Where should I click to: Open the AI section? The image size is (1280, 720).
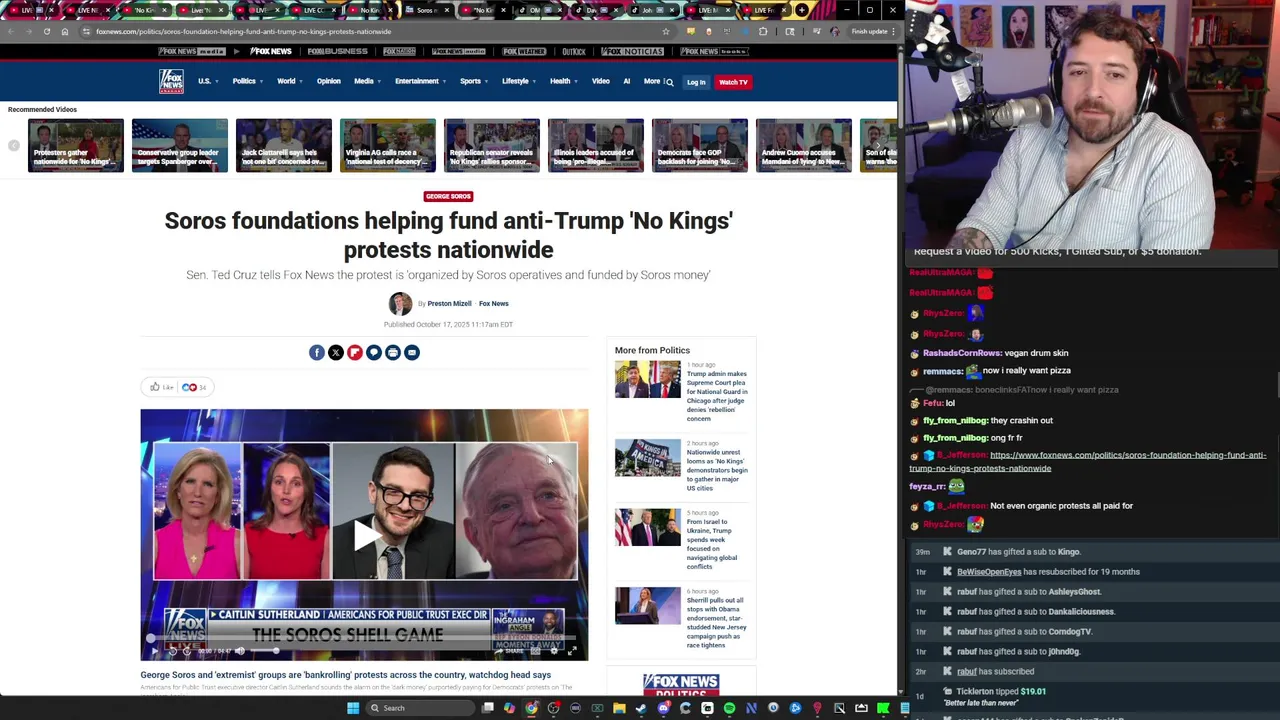pos(627,81)
